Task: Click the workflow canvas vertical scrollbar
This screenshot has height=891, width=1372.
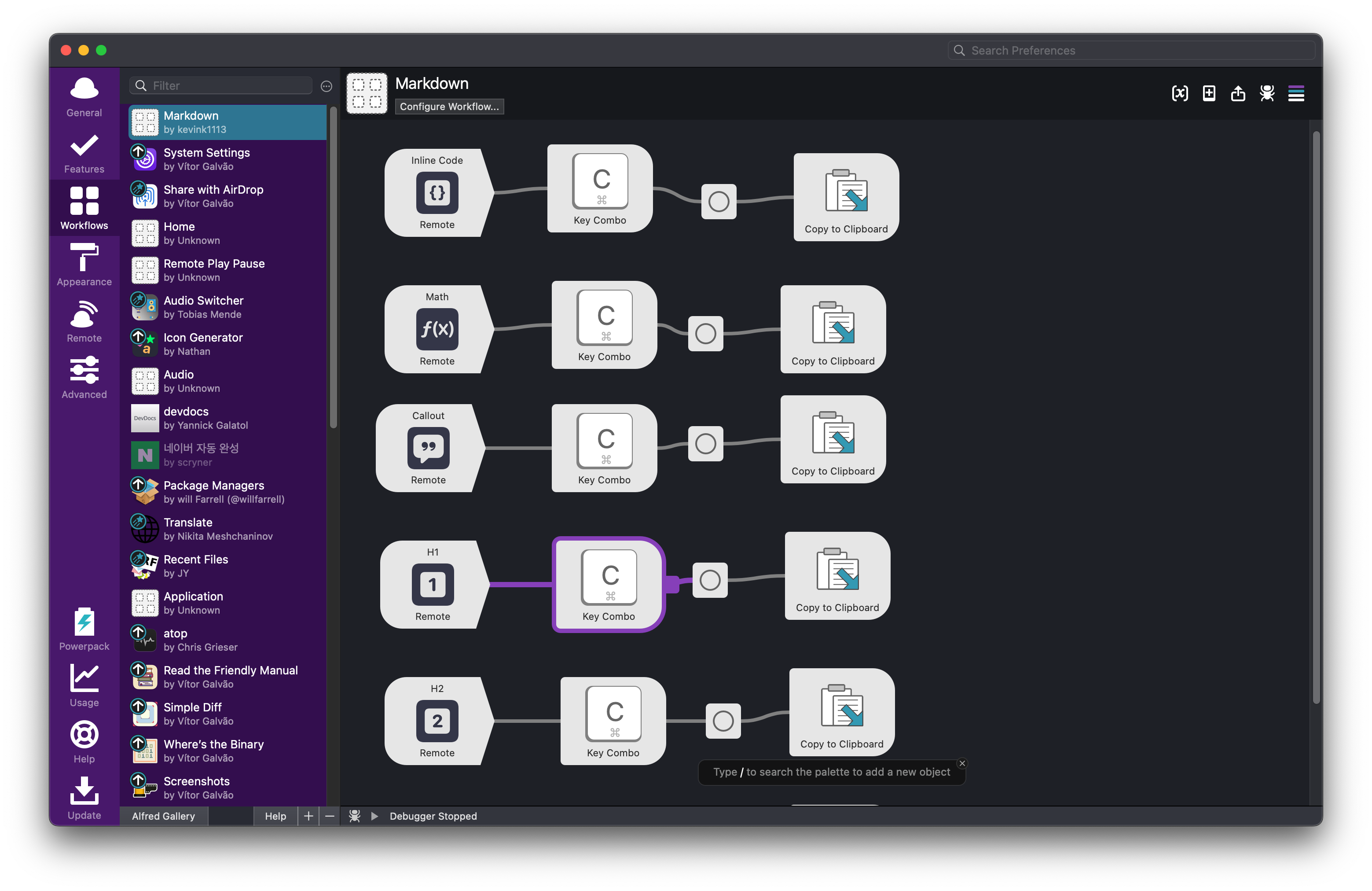Action: (x=1316, y=415)
